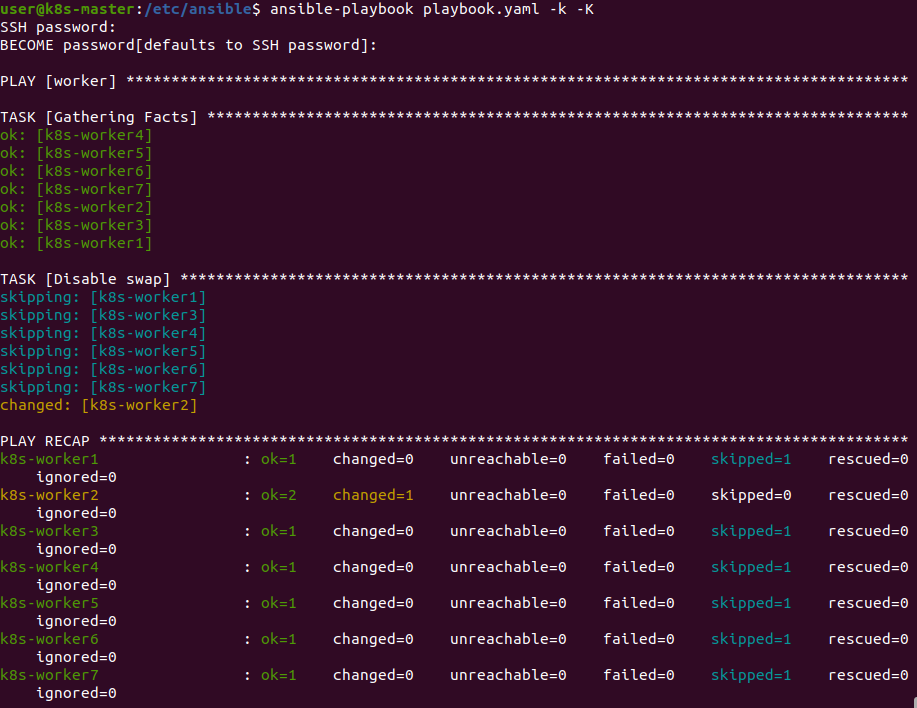Click 'failed=0' in k8s-worker1 recap row

coord(639,459)
